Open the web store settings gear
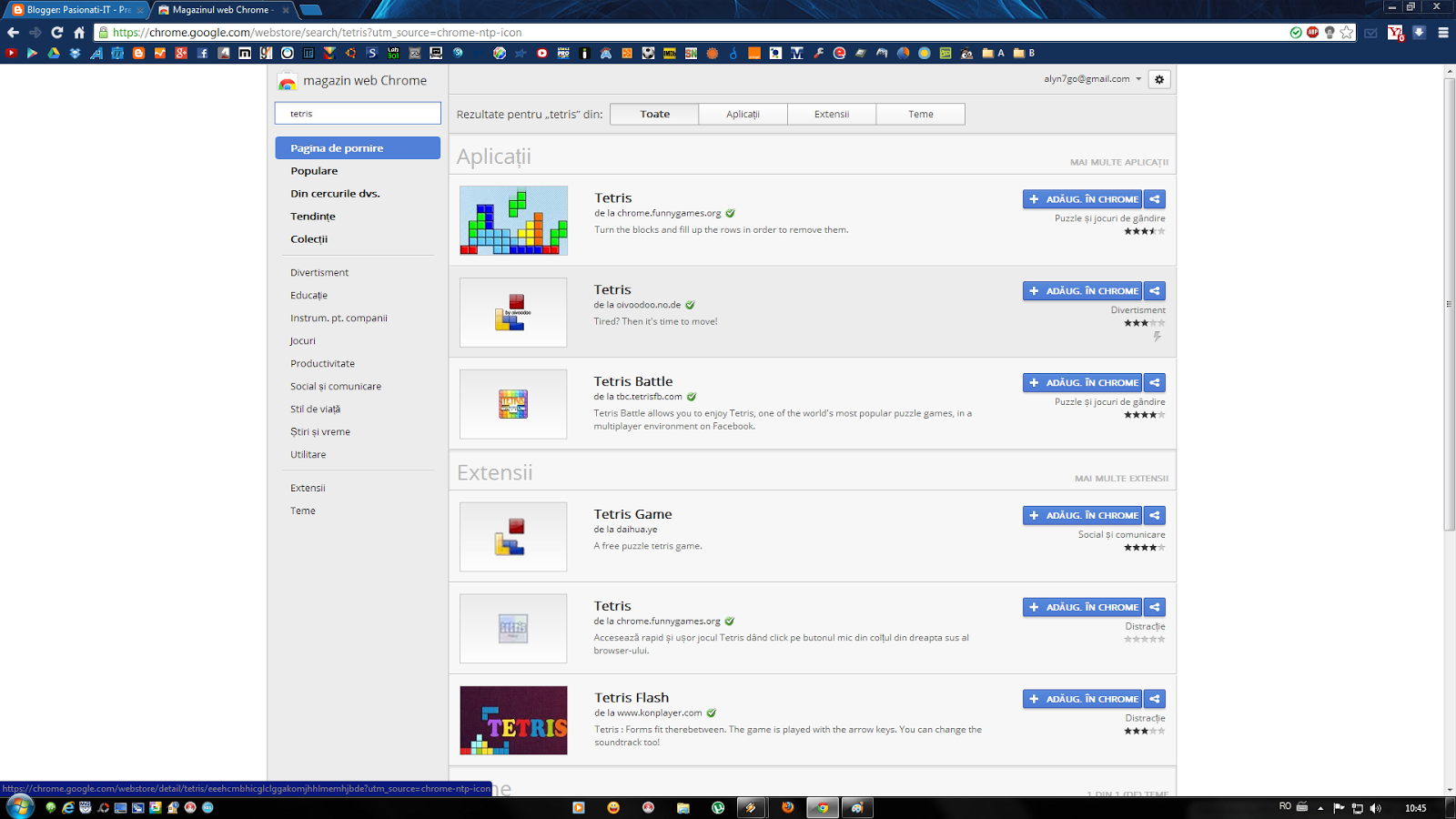1456x819 pixels. tap(1159, 79)
